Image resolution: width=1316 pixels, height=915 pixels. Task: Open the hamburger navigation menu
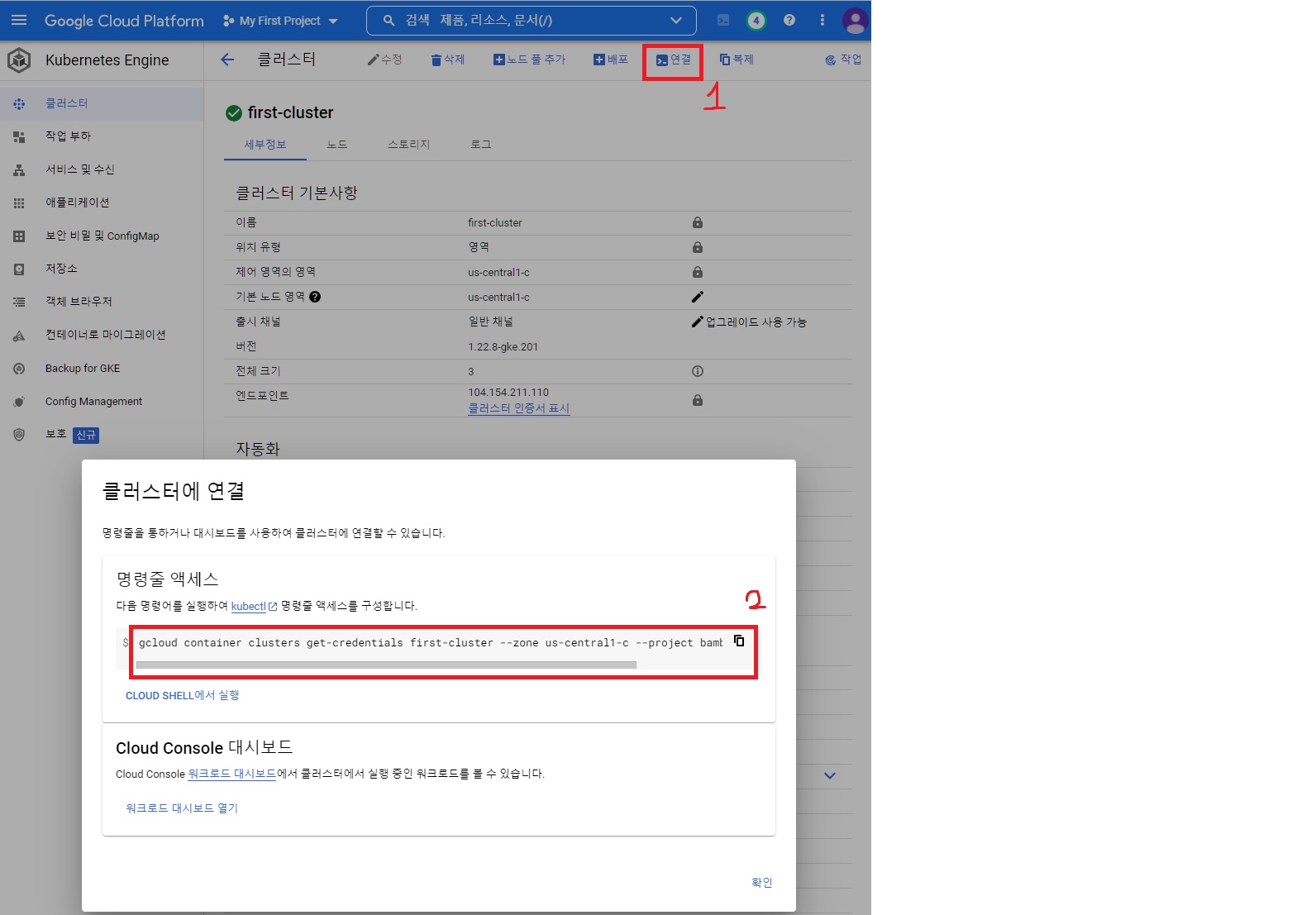(19, 20)
